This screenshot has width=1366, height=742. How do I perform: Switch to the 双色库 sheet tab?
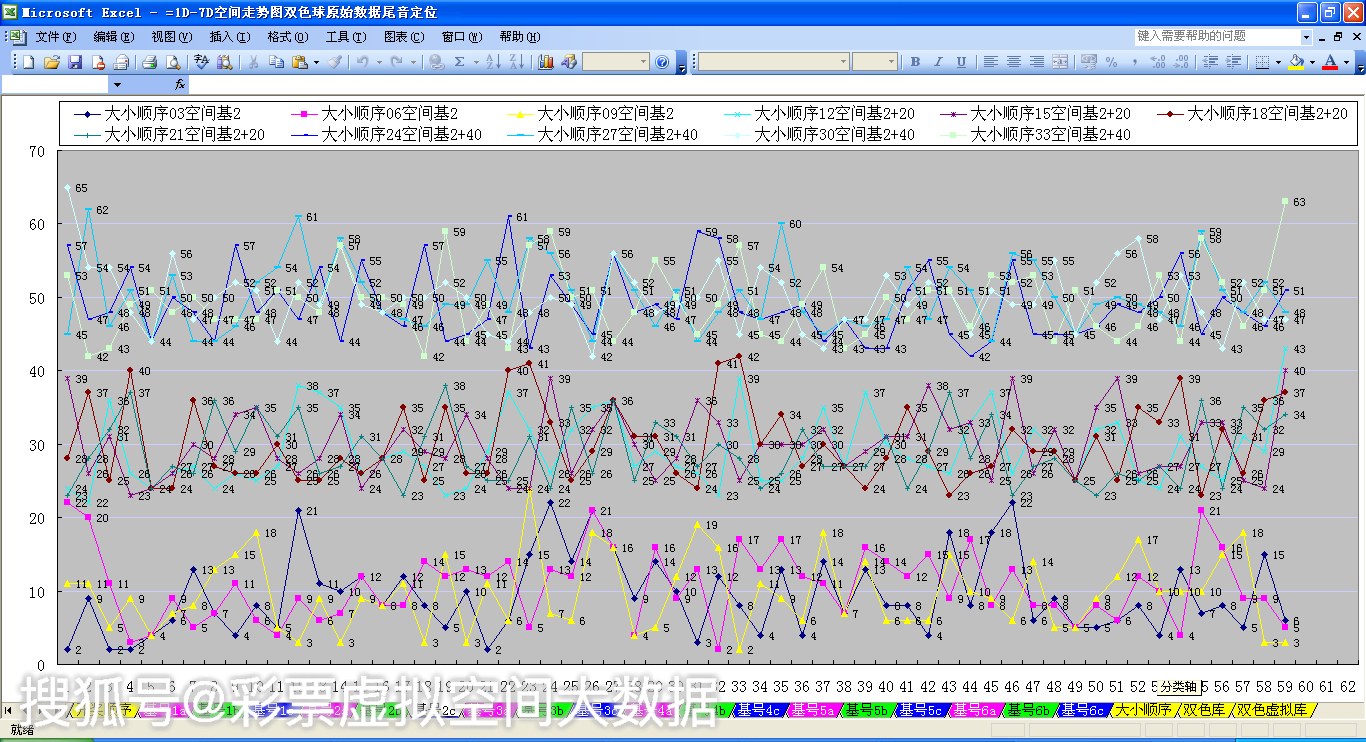pyautogui.click(x=1203, y=710)
